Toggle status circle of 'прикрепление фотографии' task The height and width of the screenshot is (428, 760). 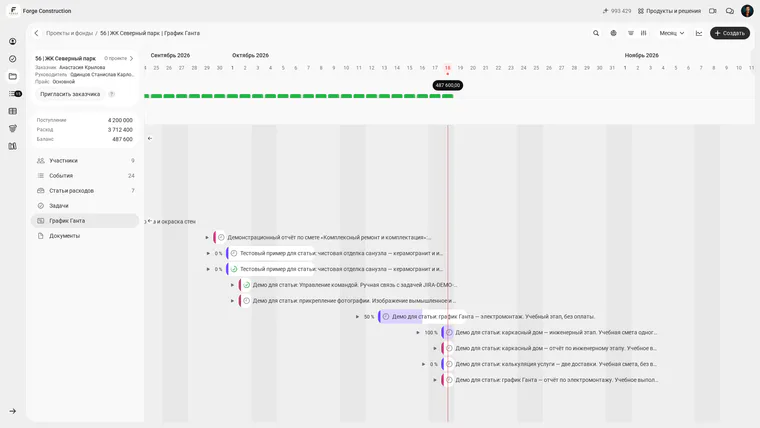246,301
